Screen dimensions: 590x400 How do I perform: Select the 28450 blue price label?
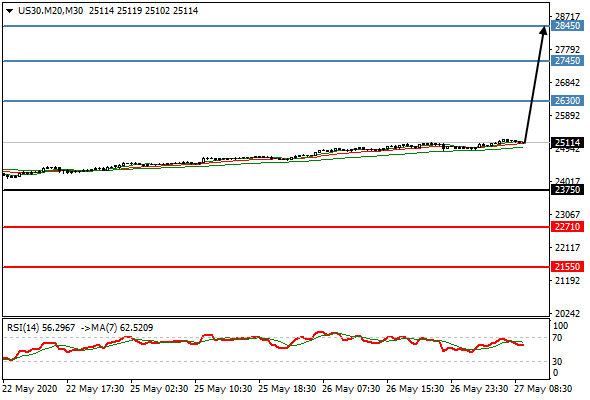(567, 26)
